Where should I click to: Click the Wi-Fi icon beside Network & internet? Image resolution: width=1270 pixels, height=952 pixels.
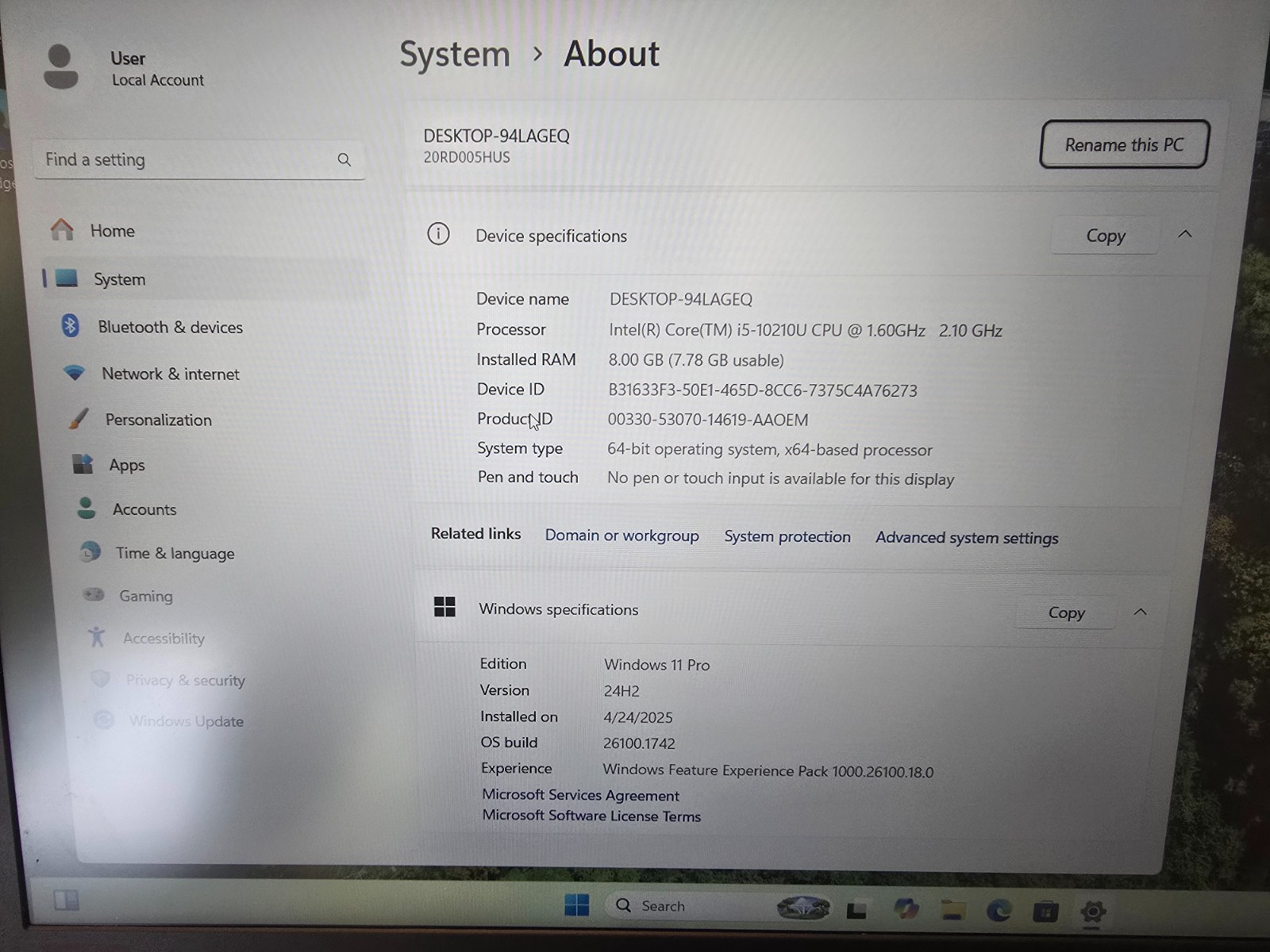74,372
